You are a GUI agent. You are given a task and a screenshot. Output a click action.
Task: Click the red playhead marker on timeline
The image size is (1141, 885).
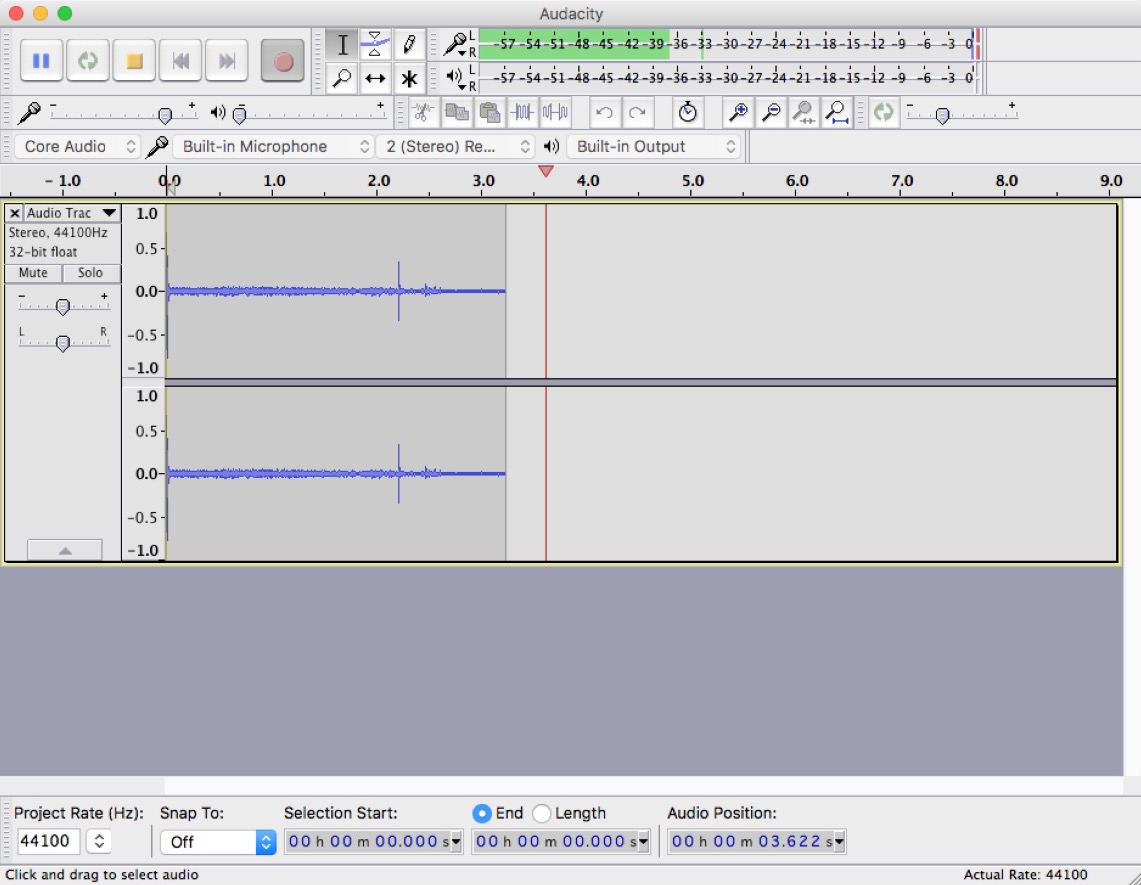pyautogui.click(x=546, y=171)
